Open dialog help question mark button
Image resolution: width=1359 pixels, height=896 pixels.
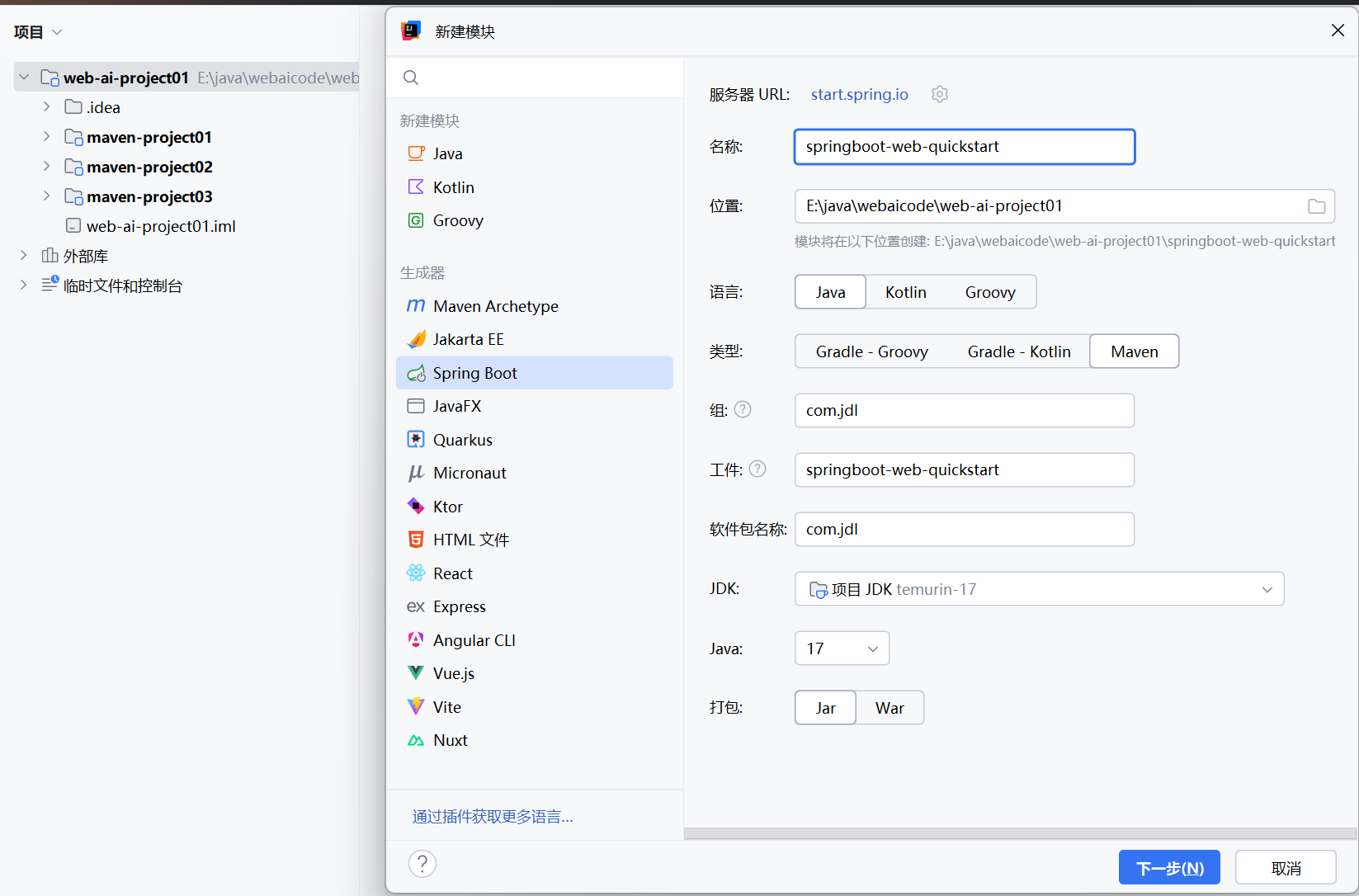tap(422, 864)
